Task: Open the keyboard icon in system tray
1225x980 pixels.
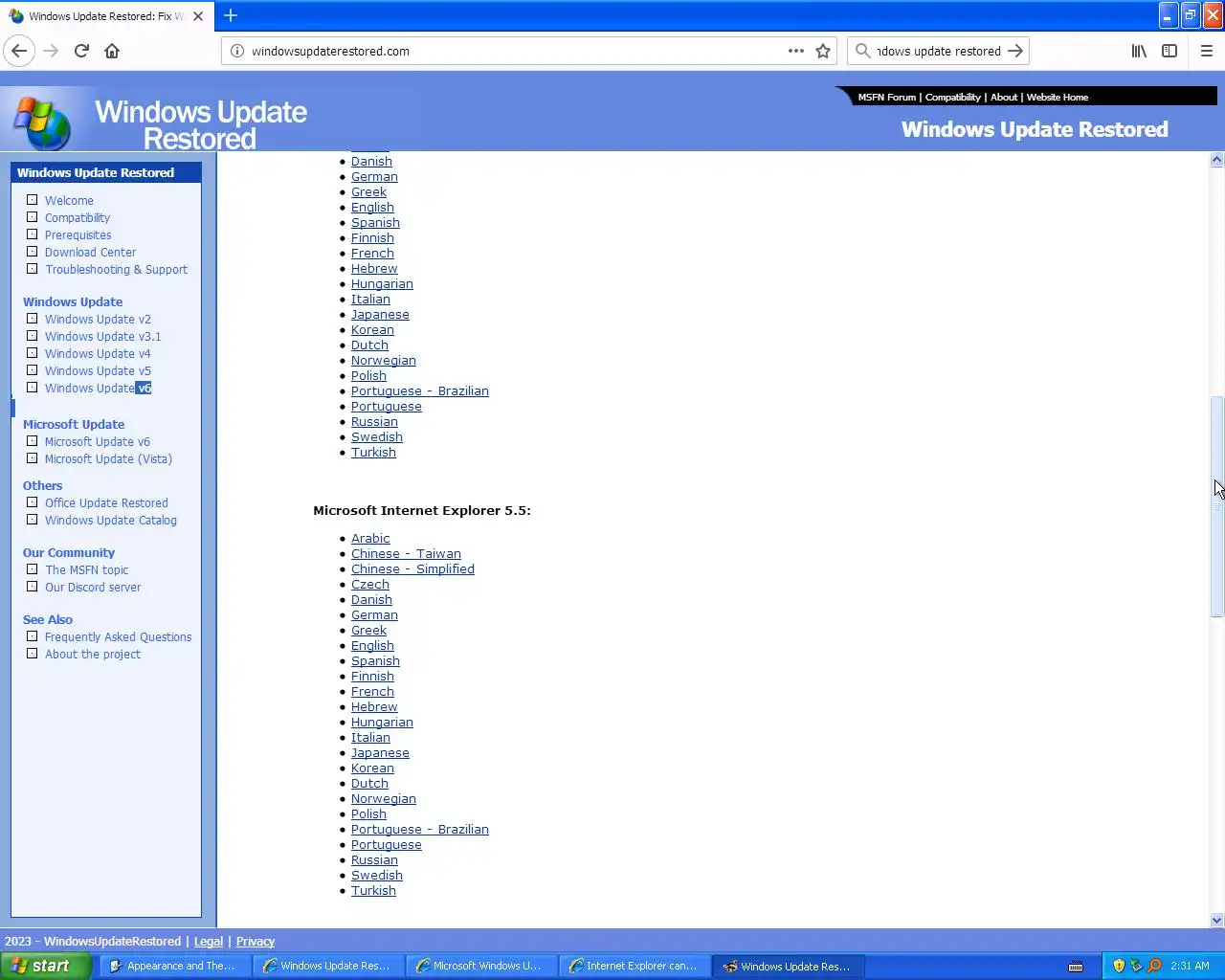Action: point(1076,966)
